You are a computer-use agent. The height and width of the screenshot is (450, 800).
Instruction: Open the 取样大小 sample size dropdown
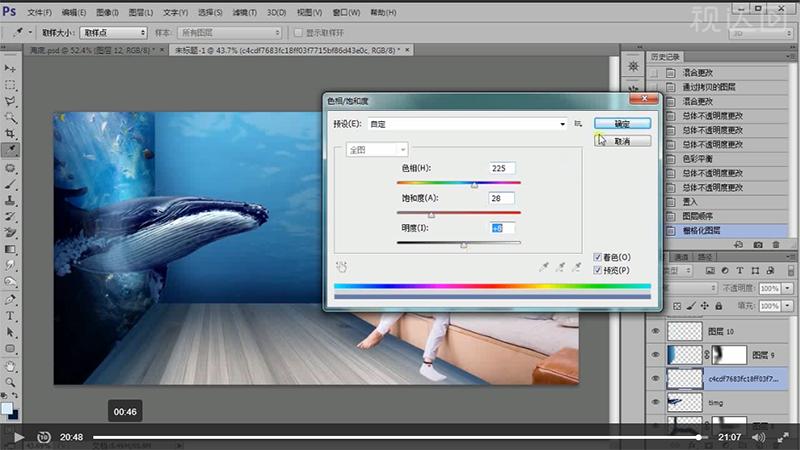[100, 32]
